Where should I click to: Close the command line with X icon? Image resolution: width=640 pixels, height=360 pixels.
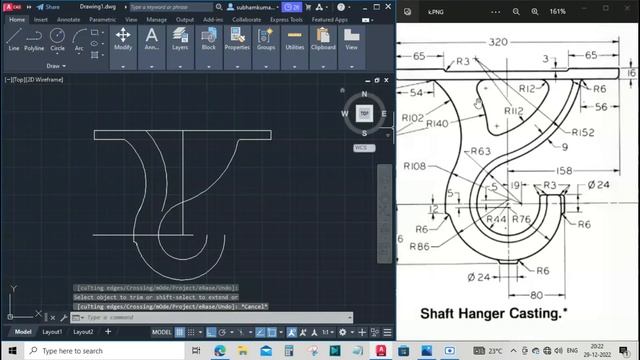pos(53,318)
